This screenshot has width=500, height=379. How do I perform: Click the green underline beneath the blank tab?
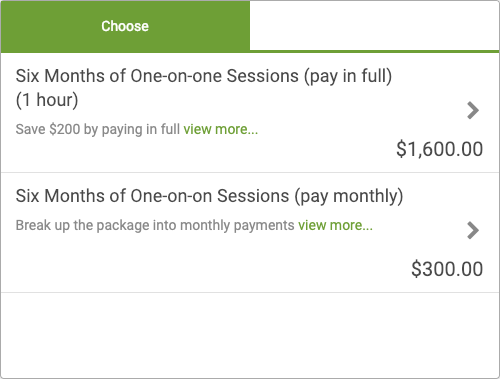pyautogui.click(x=374, y=52)
